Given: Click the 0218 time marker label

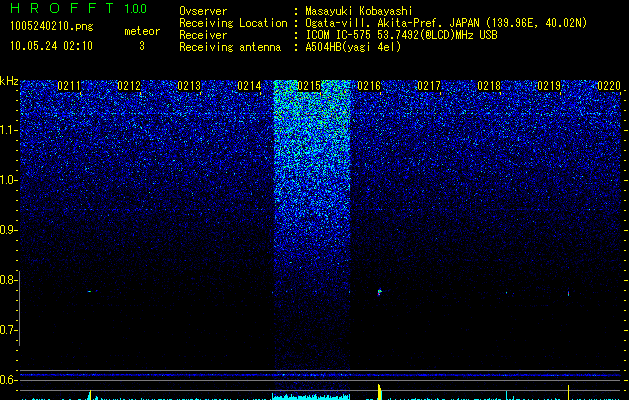Looking at the screenshot, I should (489, 86).
